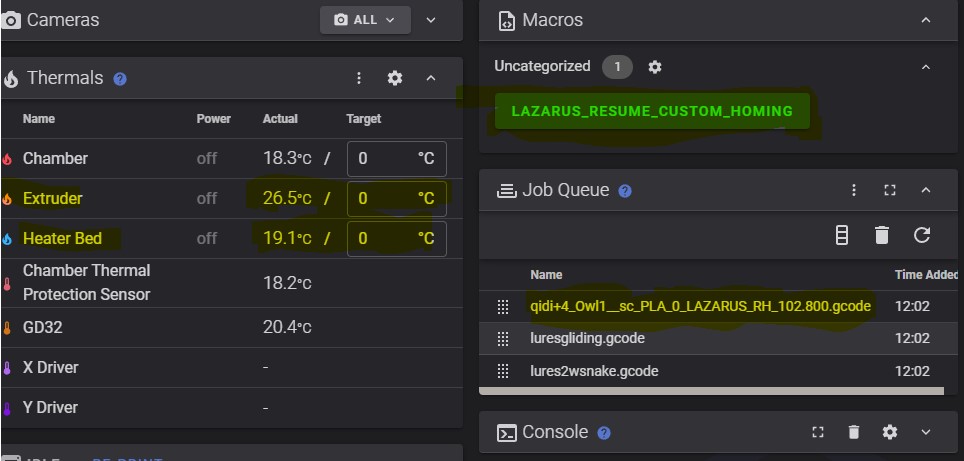The image size is (964, 461).
Task: Maximize the Job Queue panel
Action: click(x=890, y=190)
